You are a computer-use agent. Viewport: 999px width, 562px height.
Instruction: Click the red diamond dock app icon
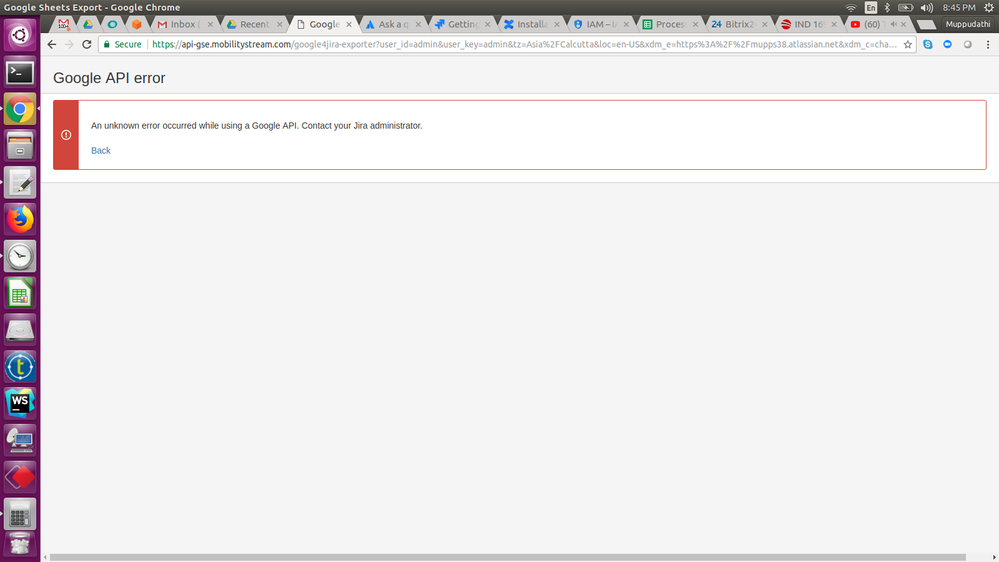coord(20,477)
